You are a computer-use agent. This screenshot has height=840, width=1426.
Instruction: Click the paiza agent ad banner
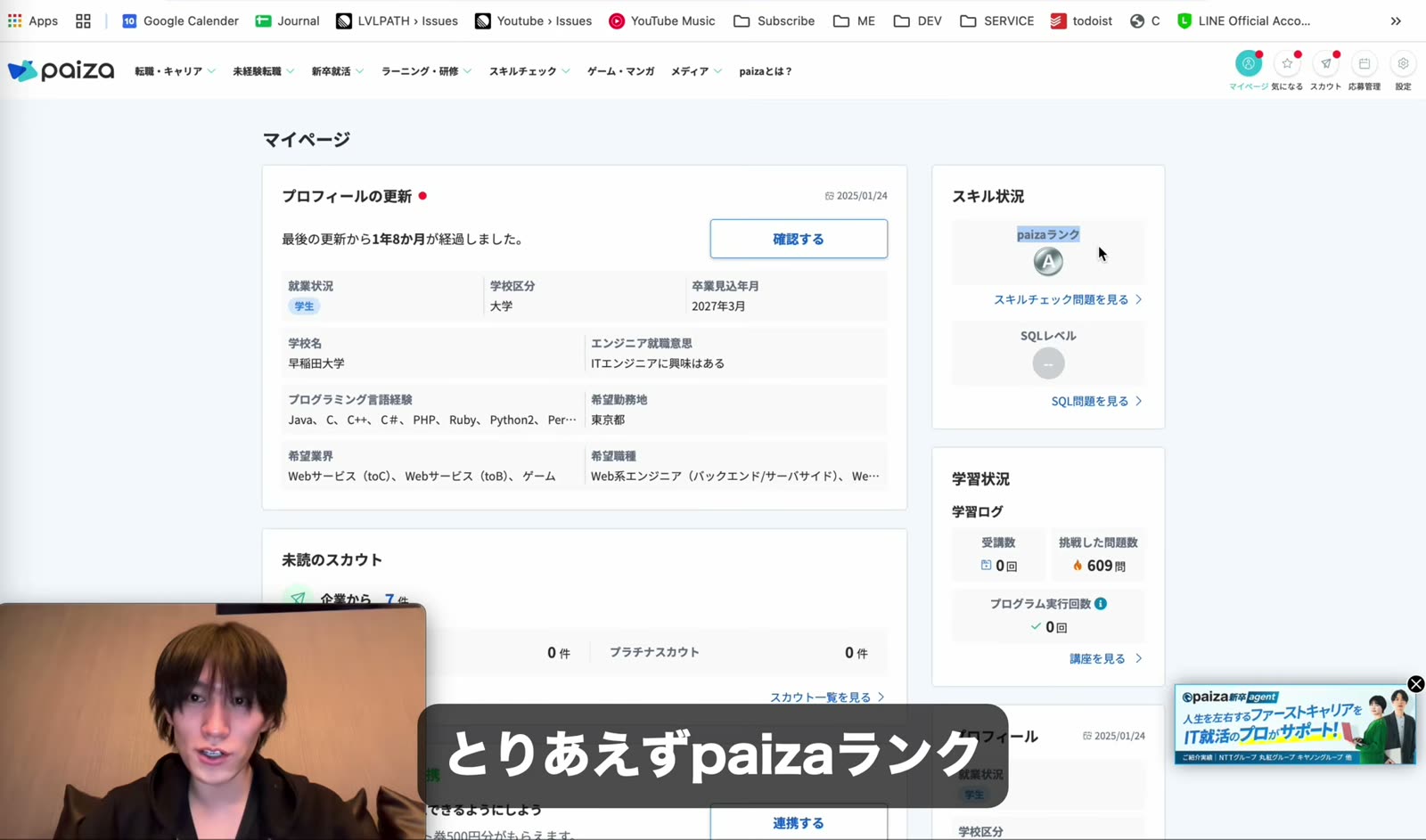(1295, 725)
